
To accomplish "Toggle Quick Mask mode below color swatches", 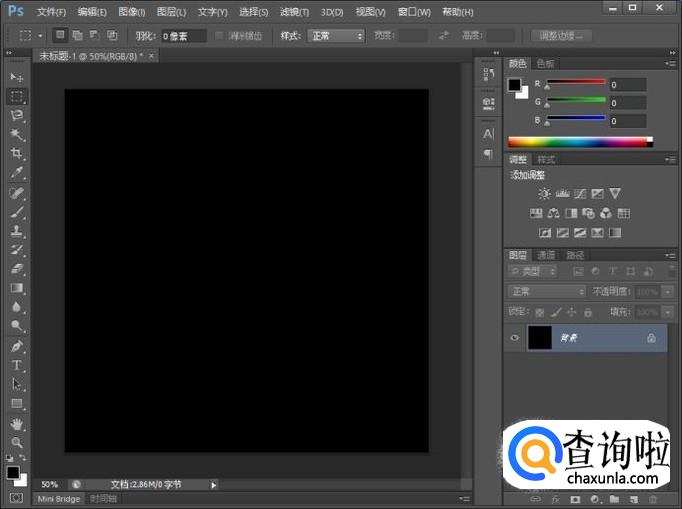I will click(x=16, y=497).
